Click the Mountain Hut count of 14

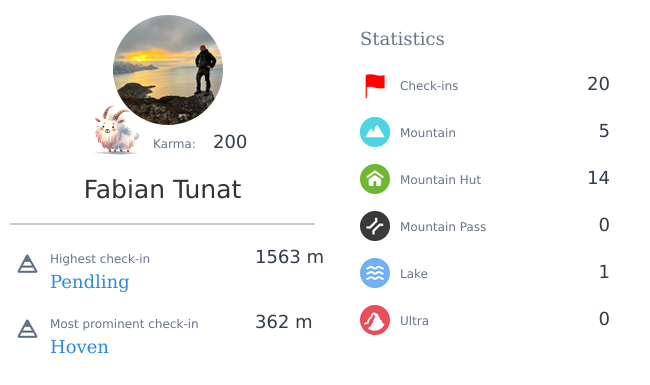click(598, 178)
